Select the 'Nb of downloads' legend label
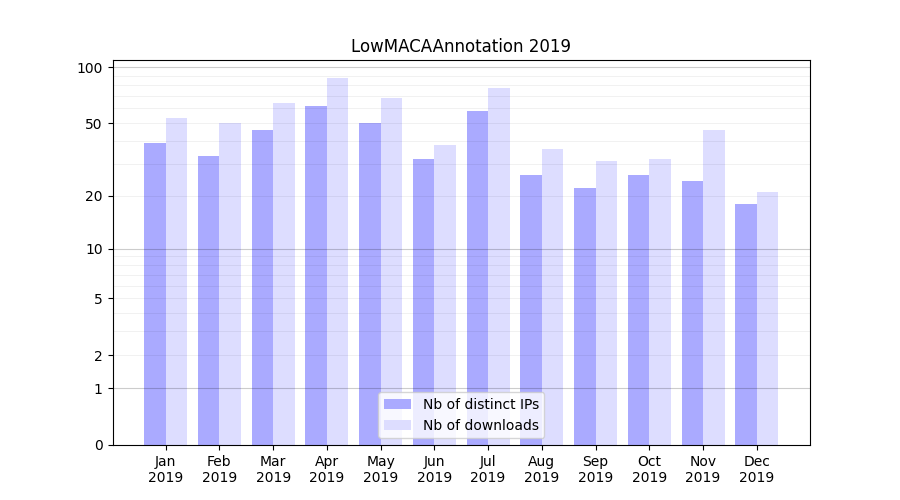The image size is (900, 500). [x=480, y=425]
